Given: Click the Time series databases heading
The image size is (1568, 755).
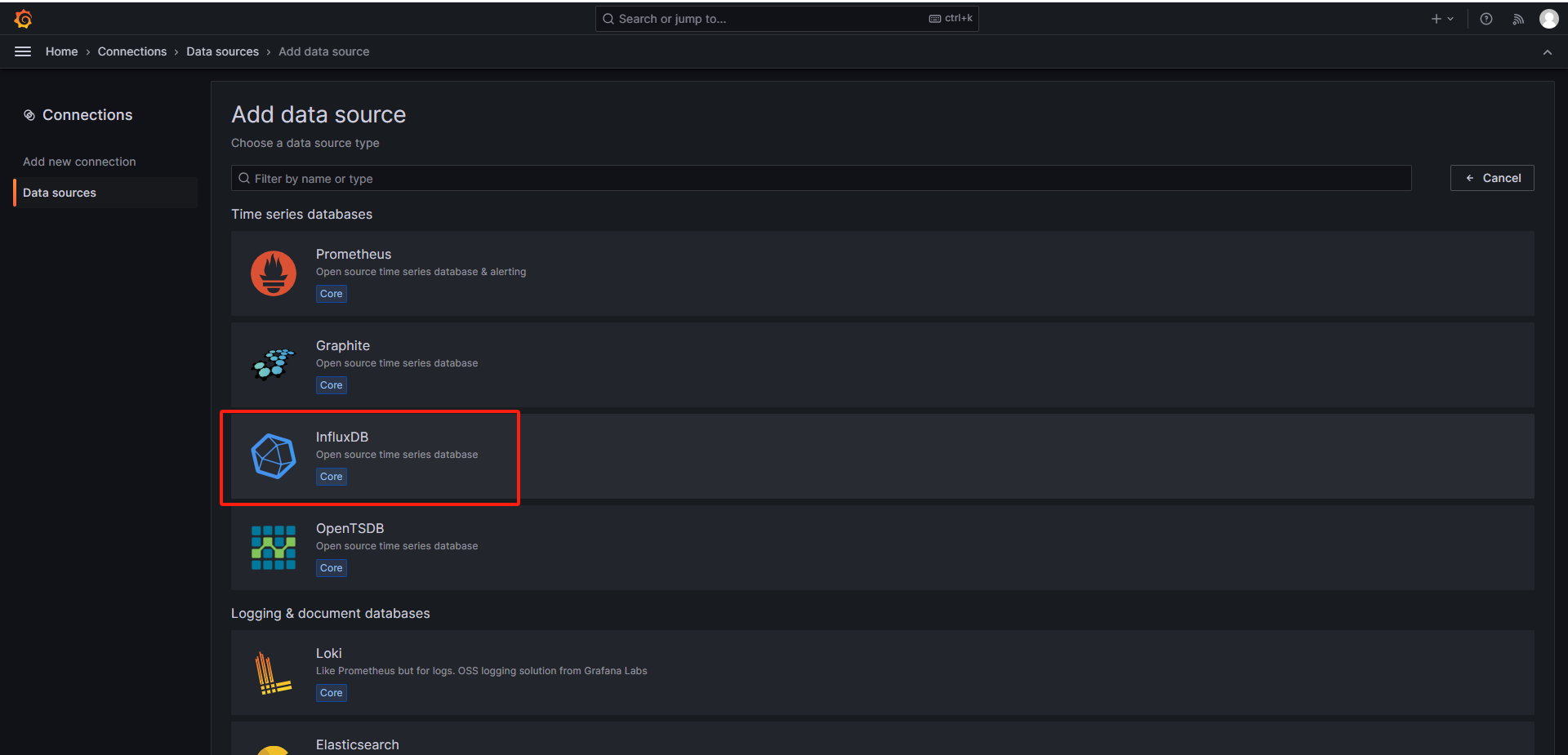Looking at the screenshot, I should (301, 214).
